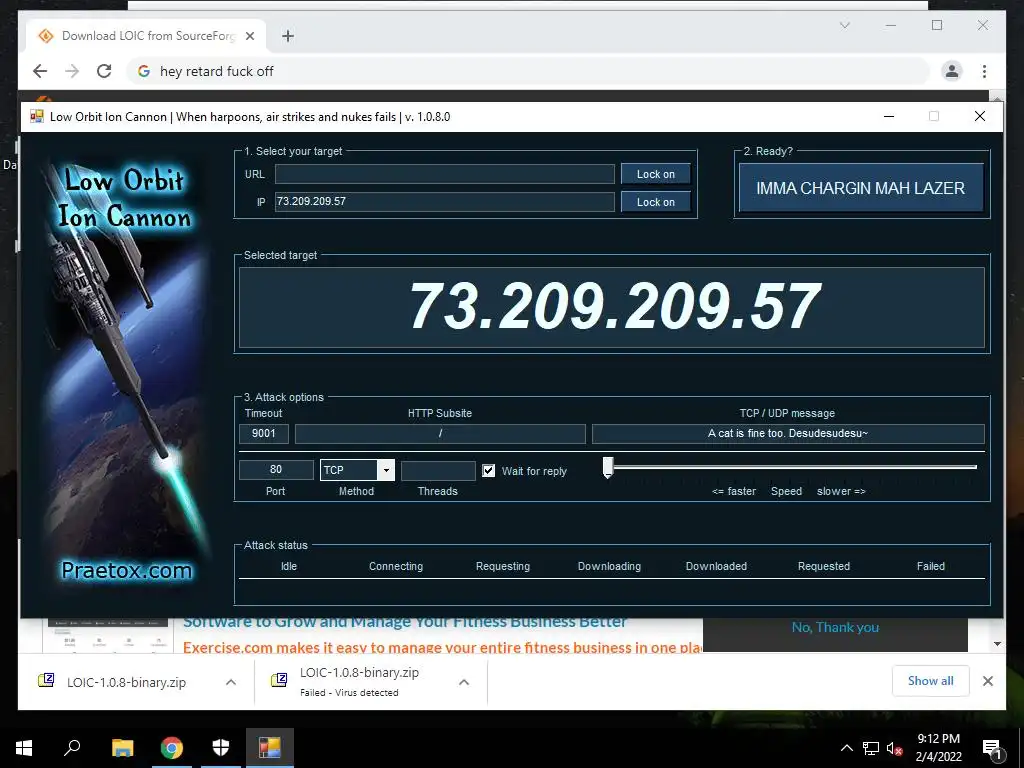This screenshot has width=1024, height=768.
Task: Click Chrome back arrow button
Action: (x=40, y=71)
